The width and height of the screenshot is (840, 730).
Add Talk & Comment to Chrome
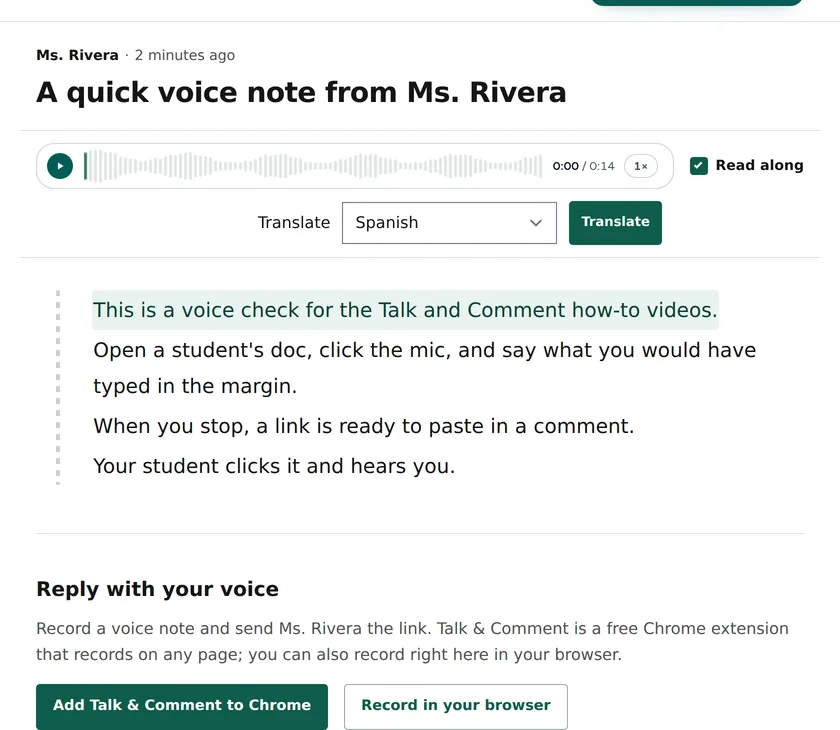(182, 705)
